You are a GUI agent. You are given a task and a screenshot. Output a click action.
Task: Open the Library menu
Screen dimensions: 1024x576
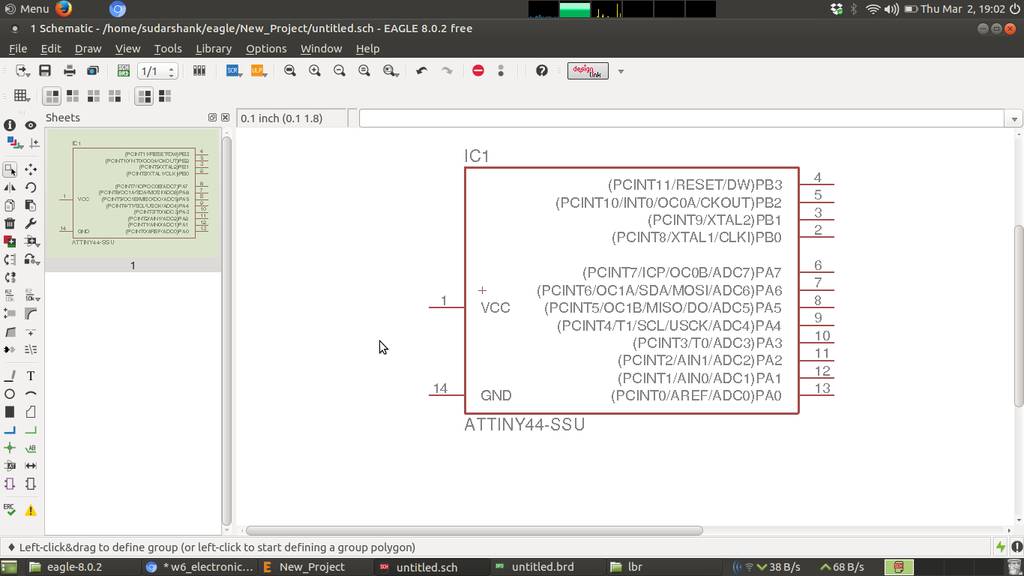coord(214,48)
